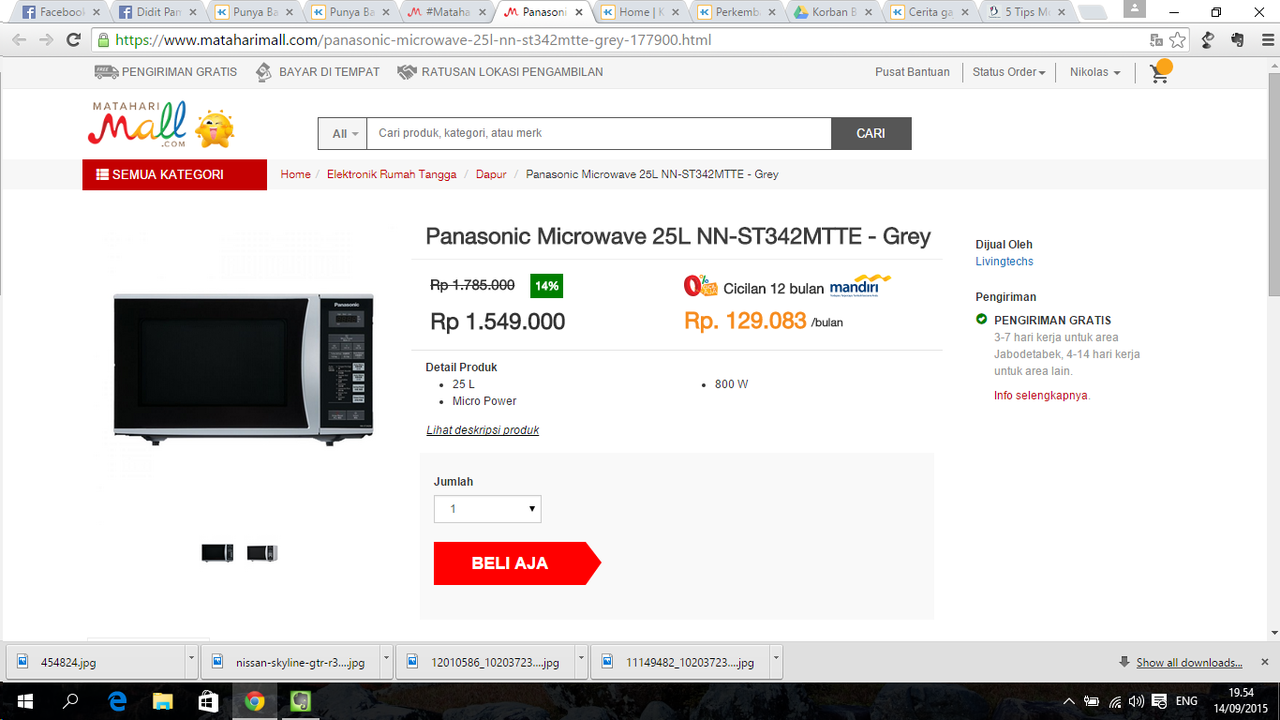Open the Microsoft Edge taskbar icon

tap(118, 701)
